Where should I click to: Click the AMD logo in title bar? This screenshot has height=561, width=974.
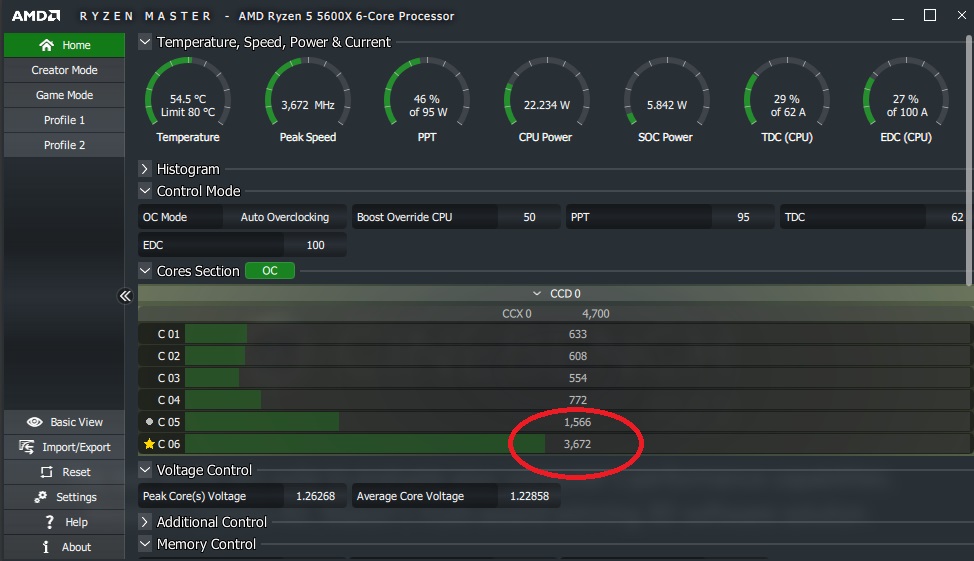pyautogui.click(x=36, y=16)
